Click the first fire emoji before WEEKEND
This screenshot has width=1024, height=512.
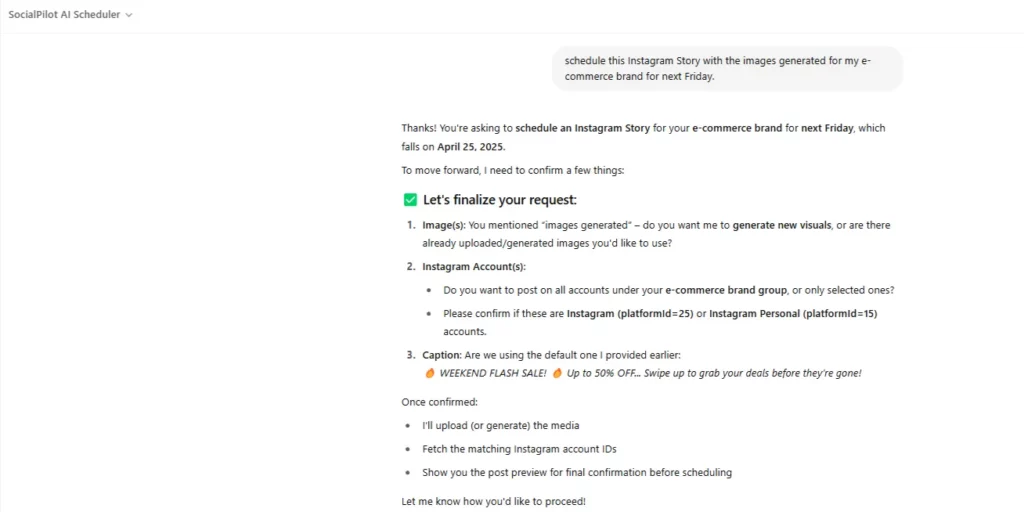pyautogui.click(x=430, y=374)
